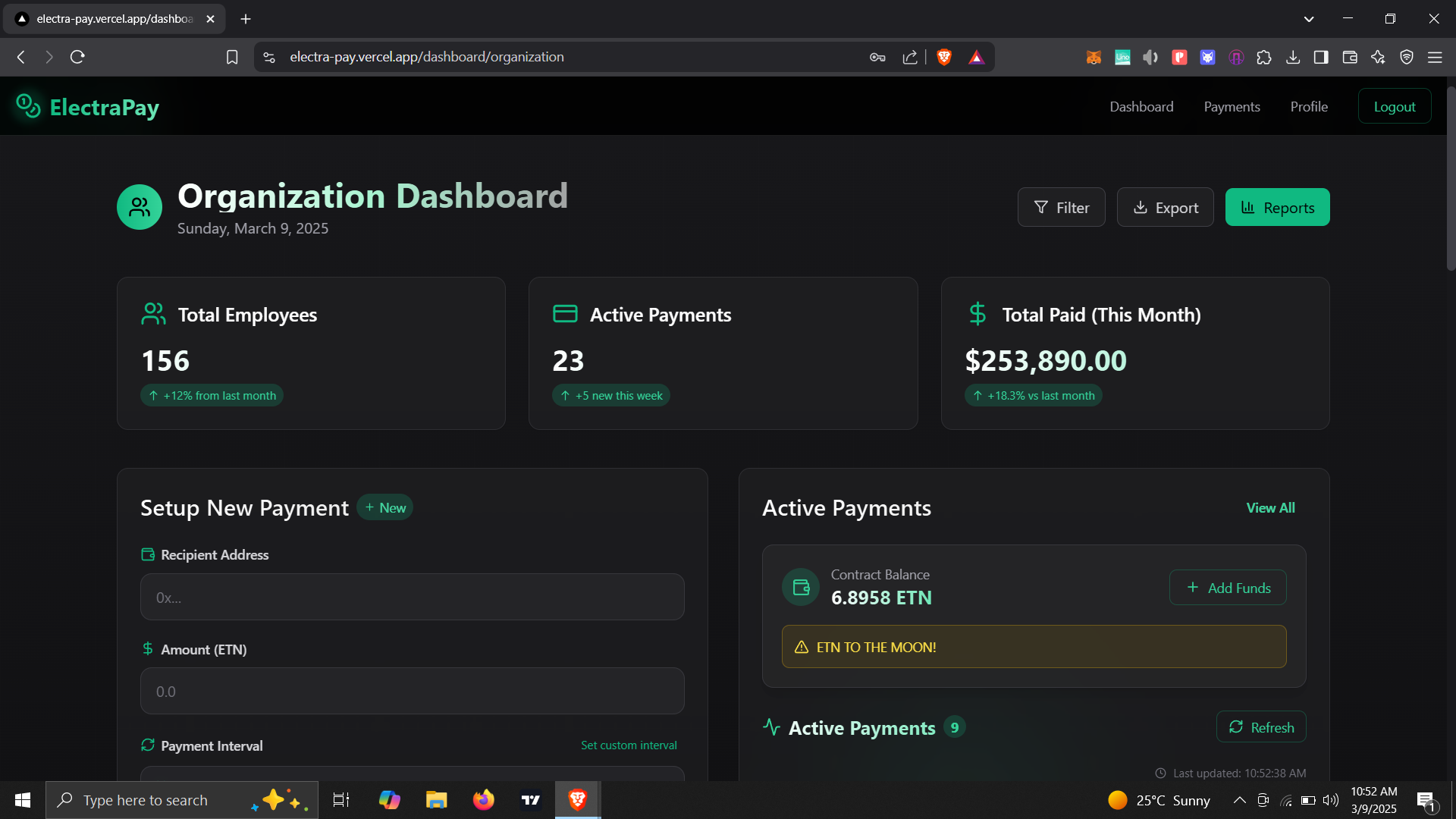1456x819 pixels.
Task: Reload the page with refresh icon
Action: (x=77, y=57)
